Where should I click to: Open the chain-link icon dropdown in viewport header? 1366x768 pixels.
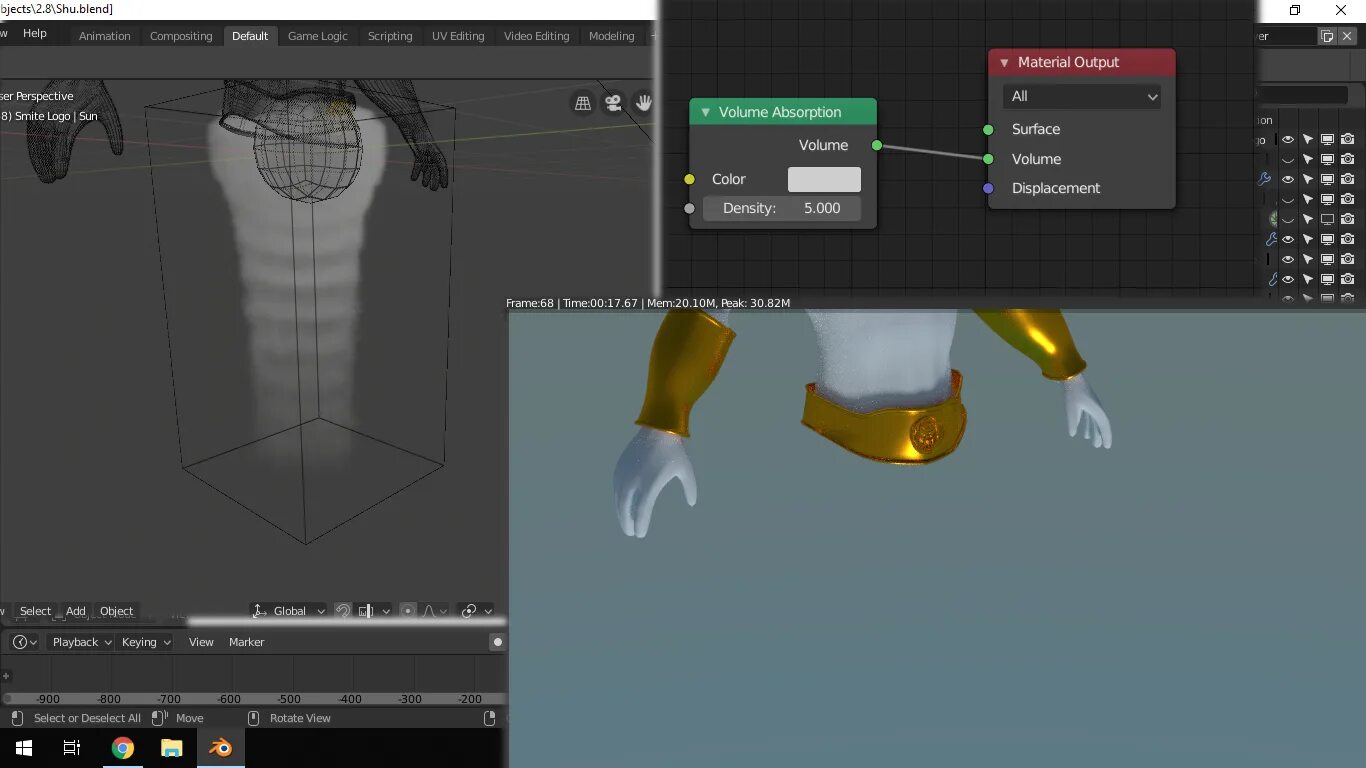[475, 611]
